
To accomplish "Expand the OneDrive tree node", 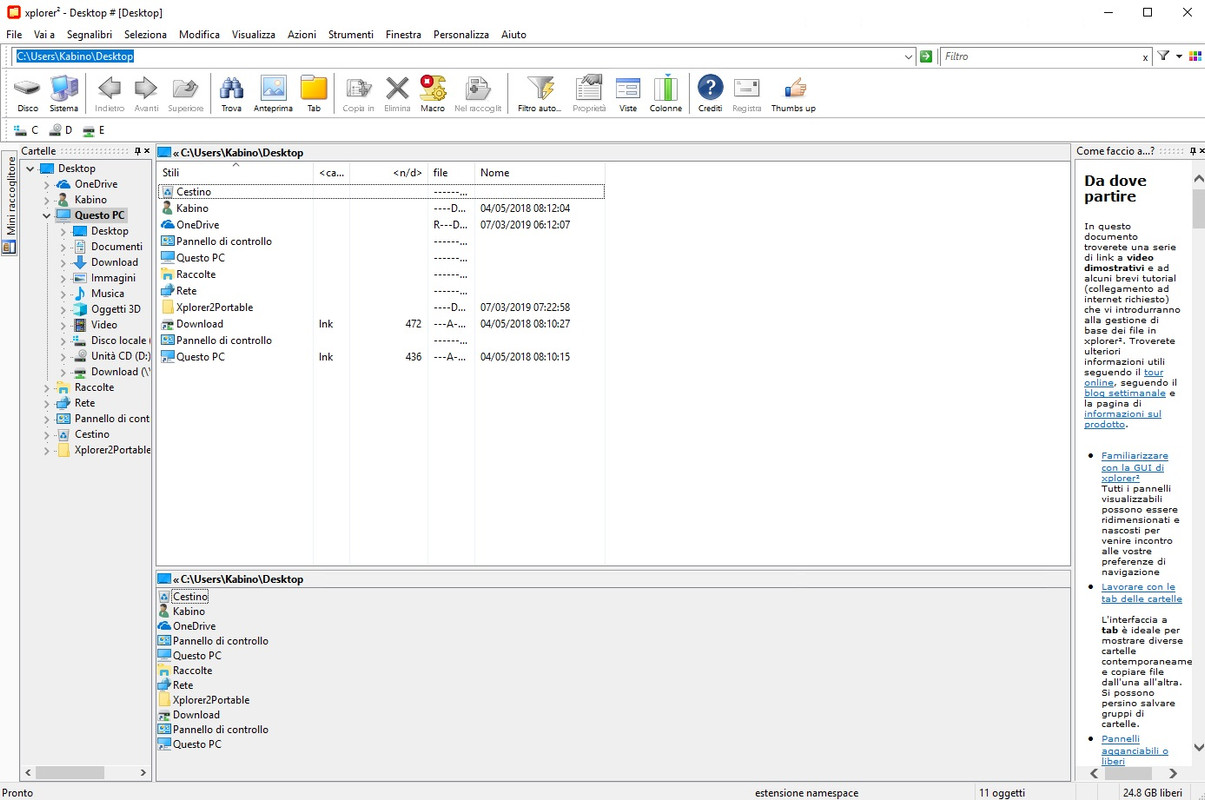I will click(46, 185).
